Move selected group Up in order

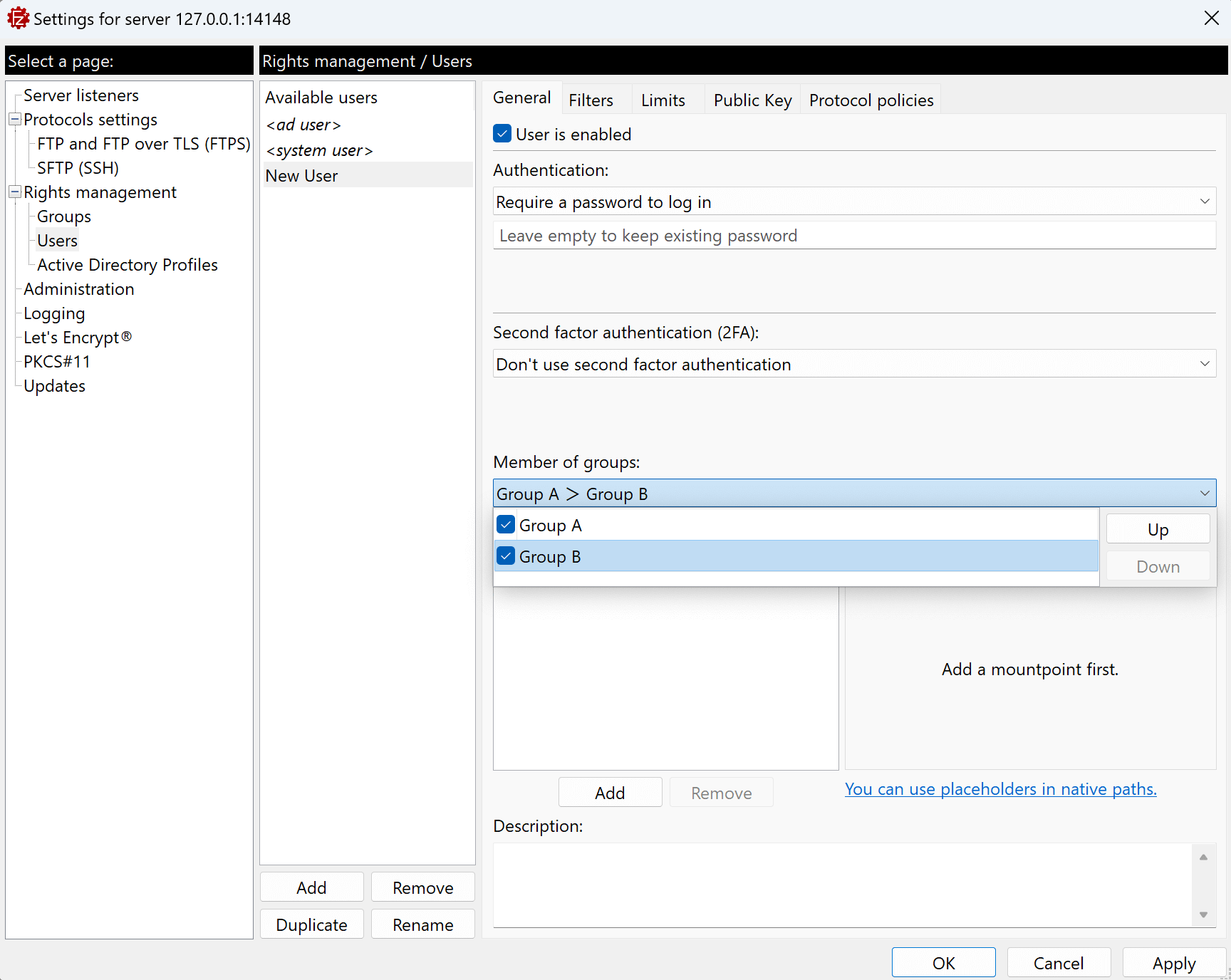(x=1157, y=530)
